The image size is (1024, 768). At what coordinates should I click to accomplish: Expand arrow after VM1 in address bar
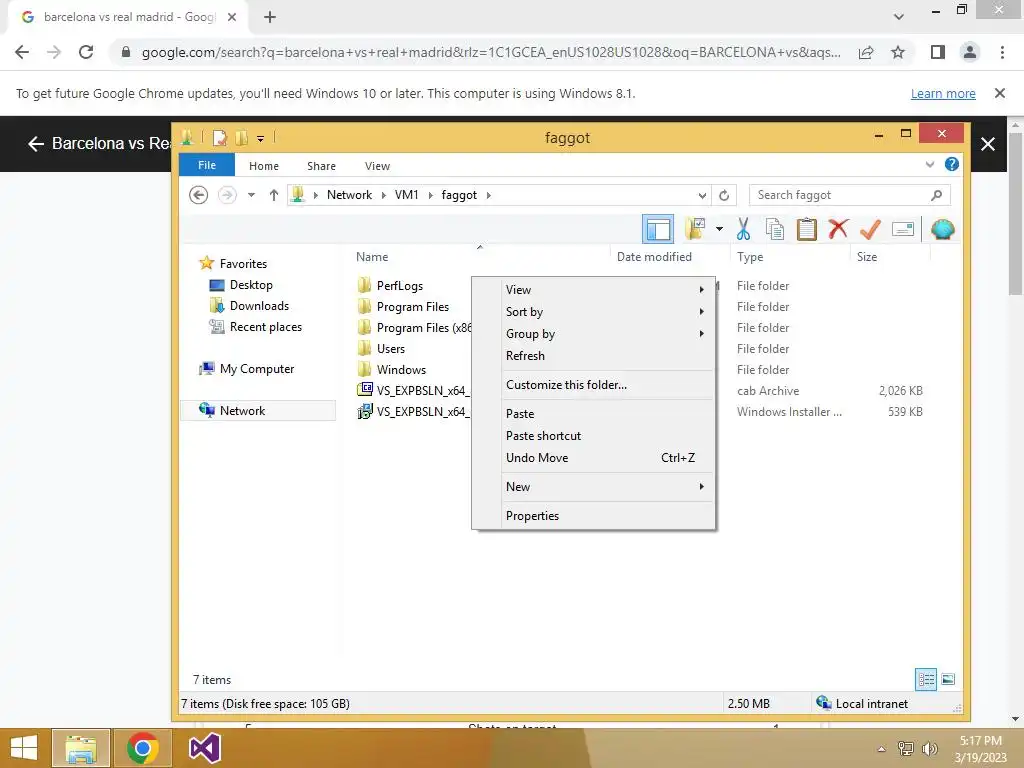coord(430,195)
